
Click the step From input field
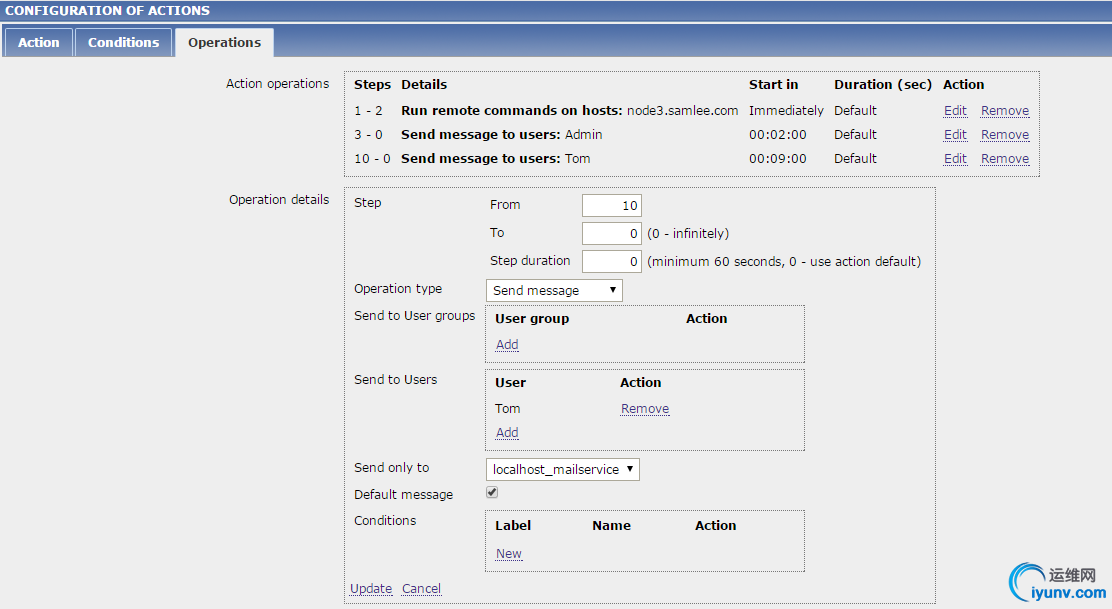(611, 206)
